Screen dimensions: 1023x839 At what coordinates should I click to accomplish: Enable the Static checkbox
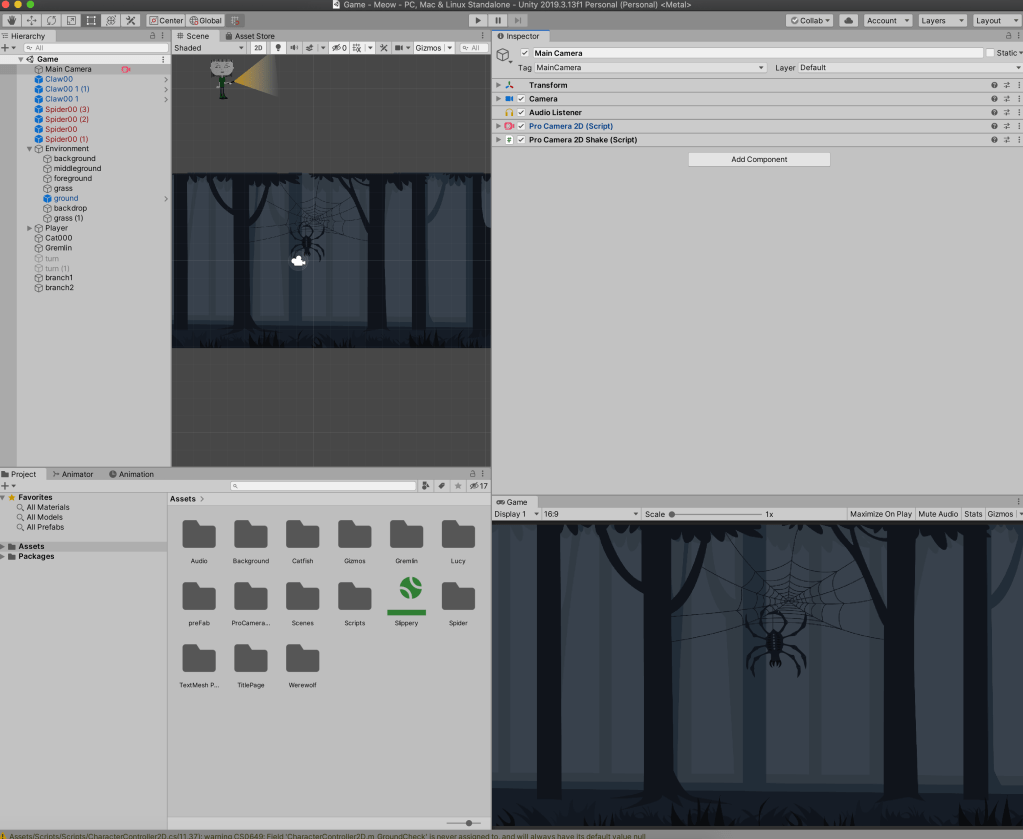click(990, 53)
